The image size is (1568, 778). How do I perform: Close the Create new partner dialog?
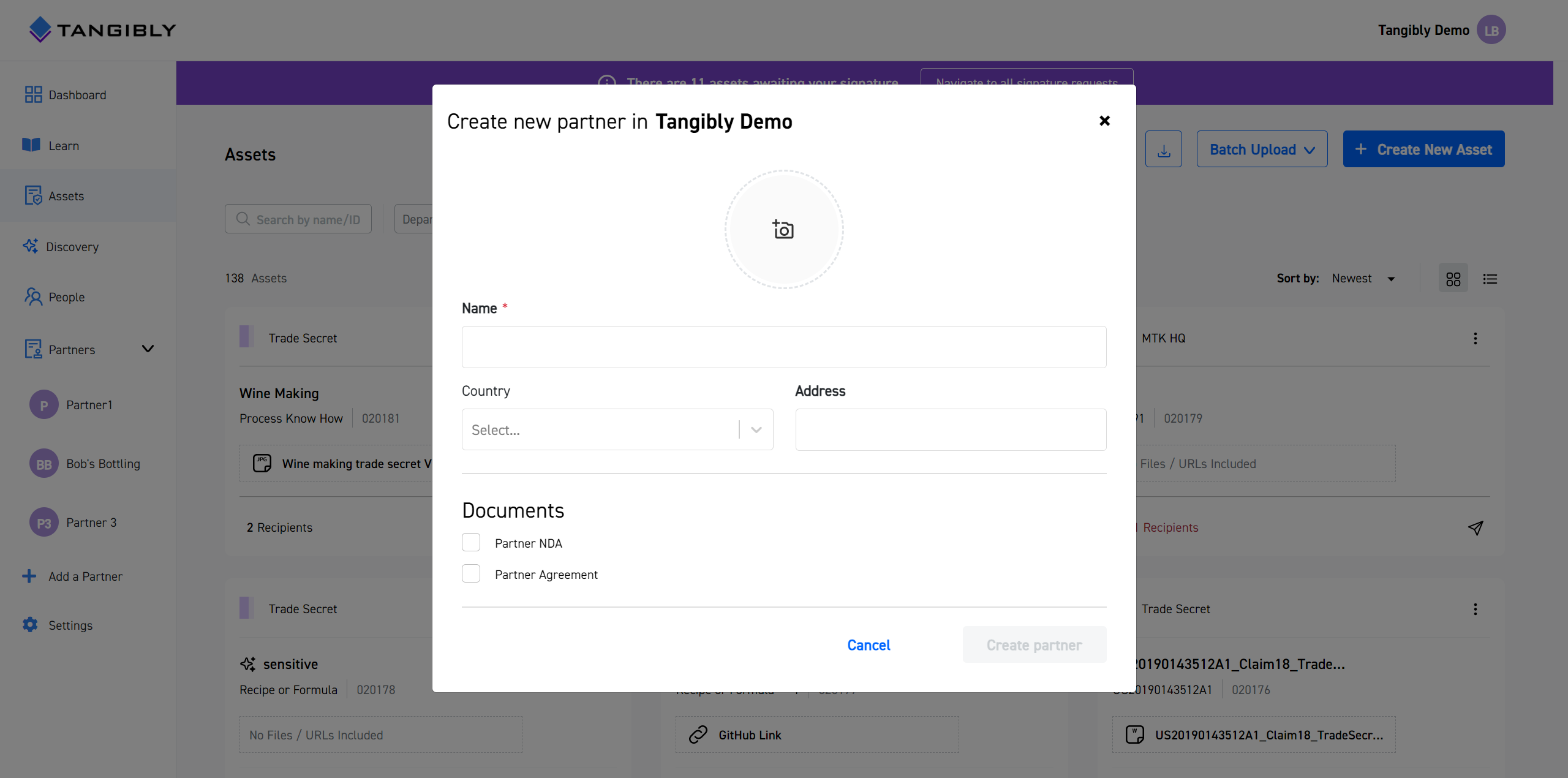(x=1104, y=121)
